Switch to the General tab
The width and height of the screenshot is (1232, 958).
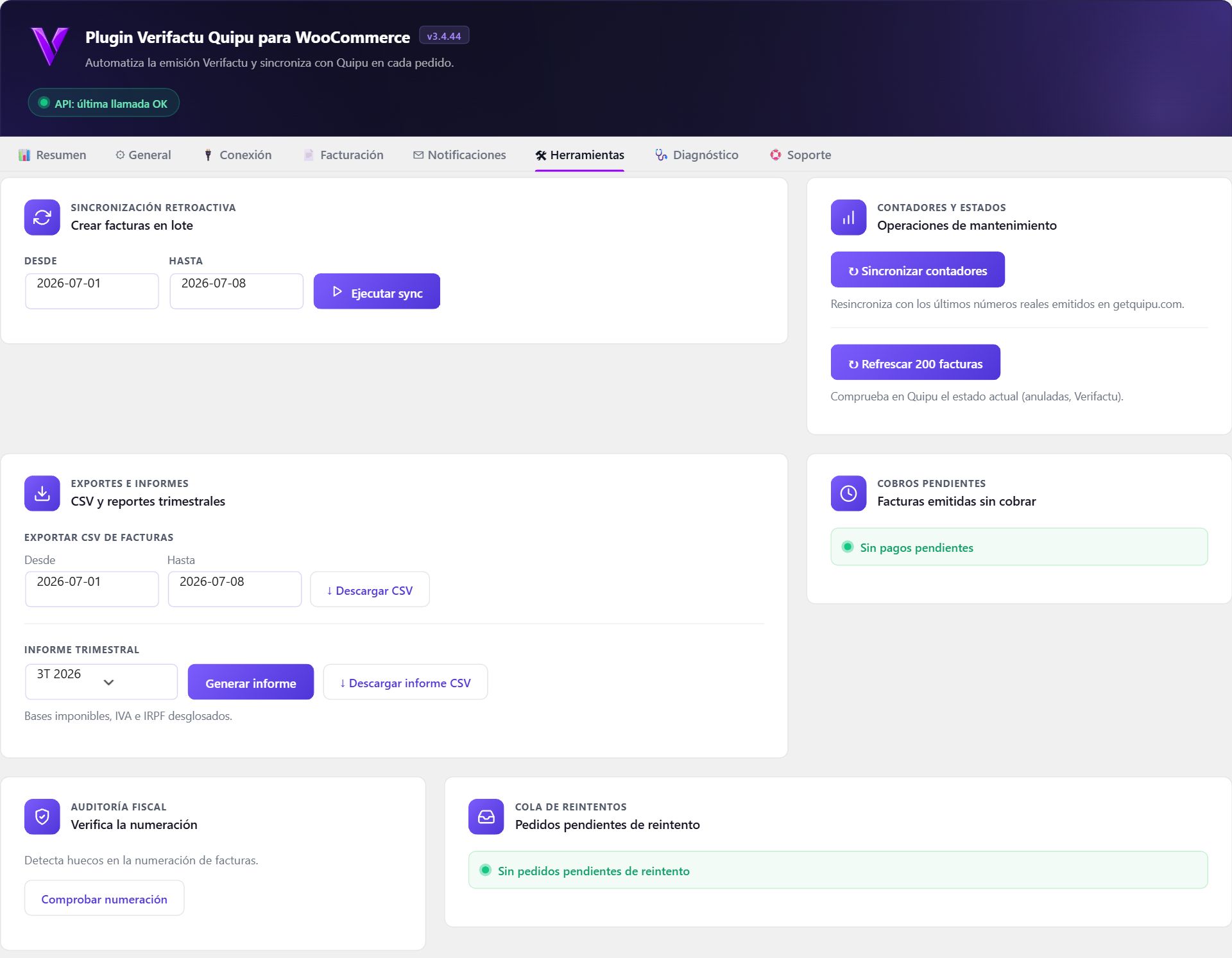143,155
